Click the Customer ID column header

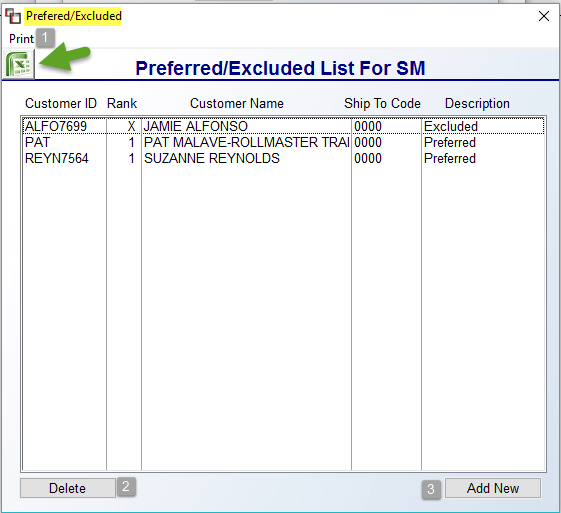pyautogui.click(x=61, y=103)
